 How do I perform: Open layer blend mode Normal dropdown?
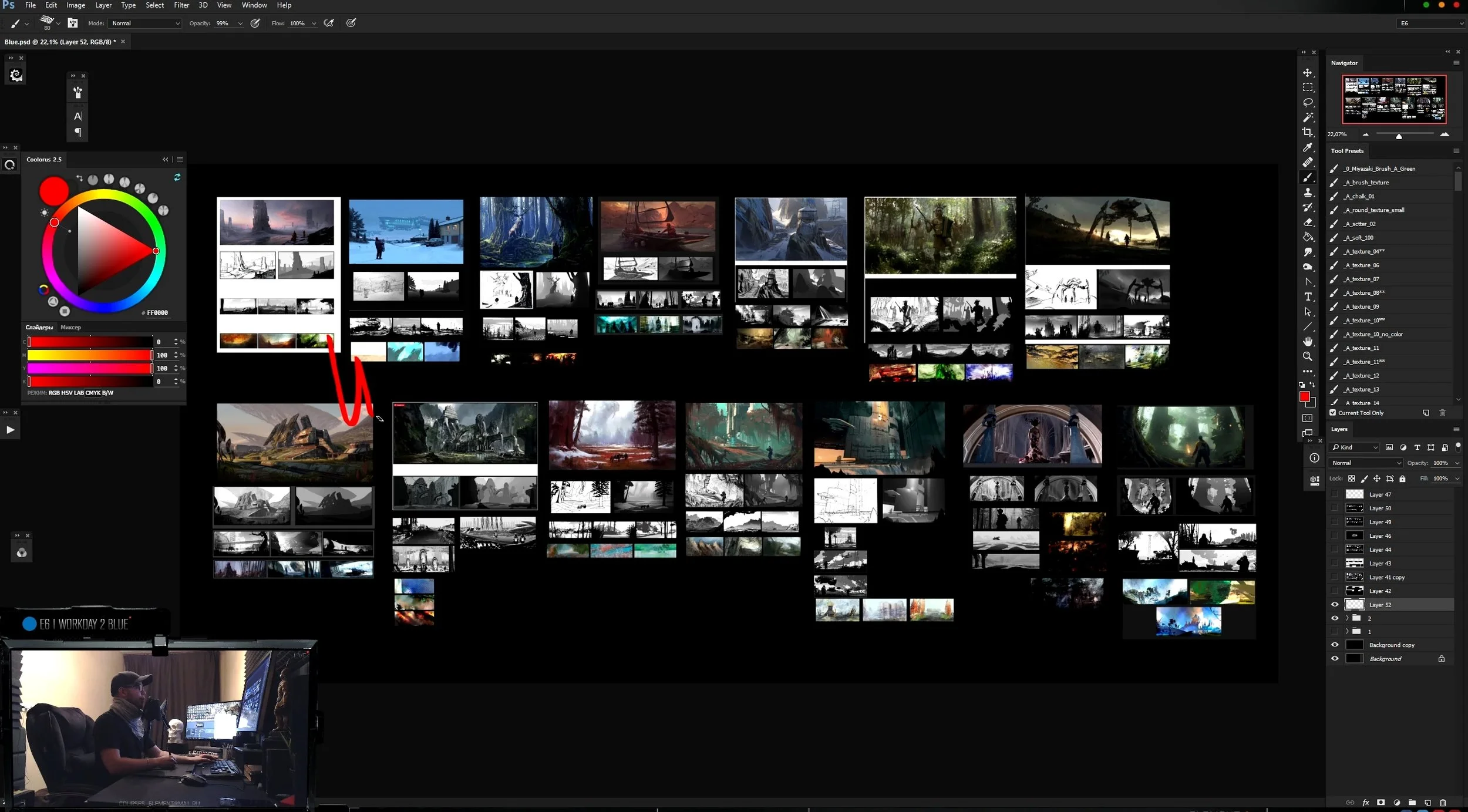[x=1366, y=463]
